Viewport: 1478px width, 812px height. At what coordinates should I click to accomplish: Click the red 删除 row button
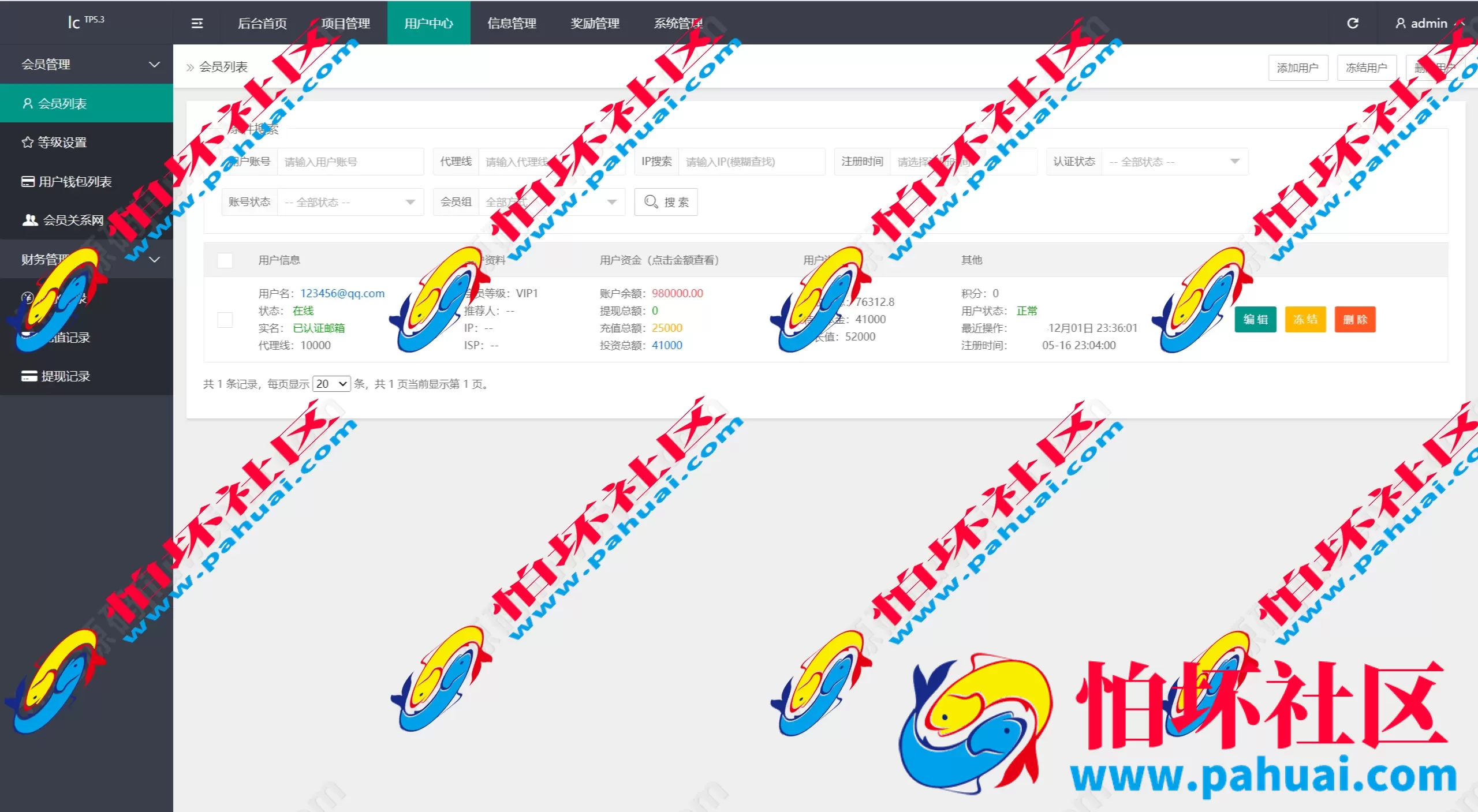pyautogui.click(x=1355, y=320)
